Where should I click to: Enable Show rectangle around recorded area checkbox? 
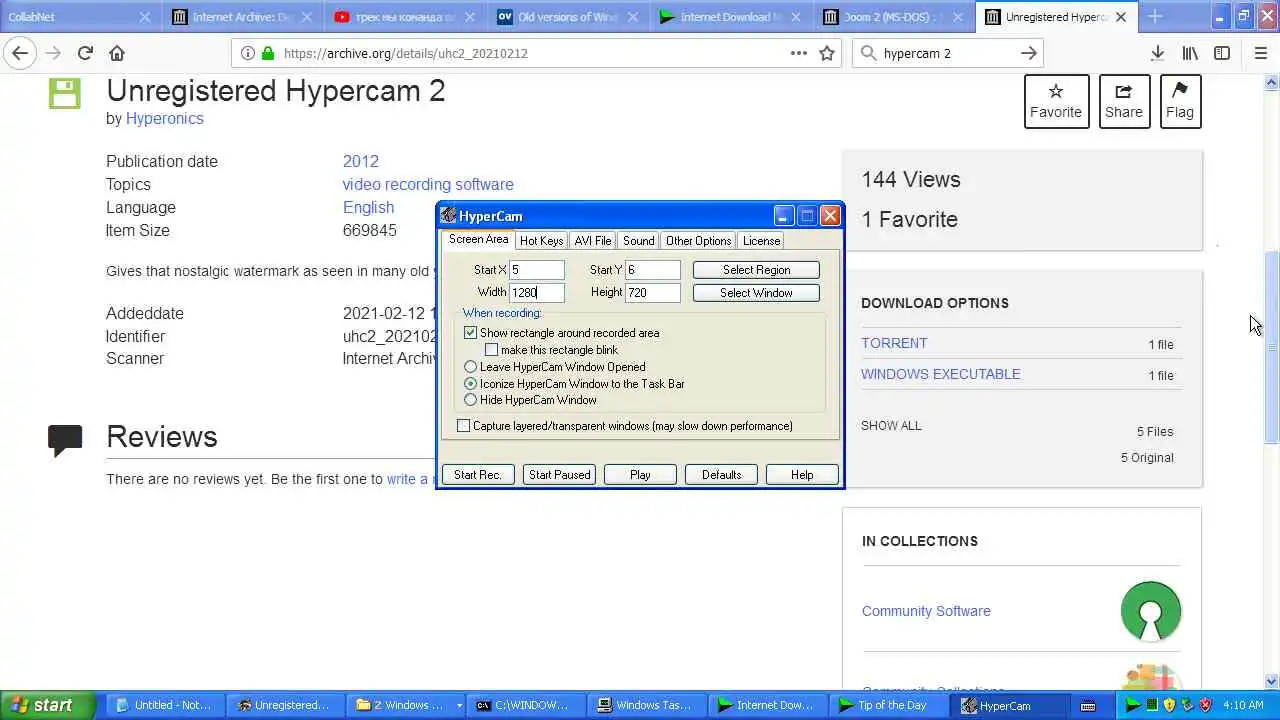click(x=470, y=332)
